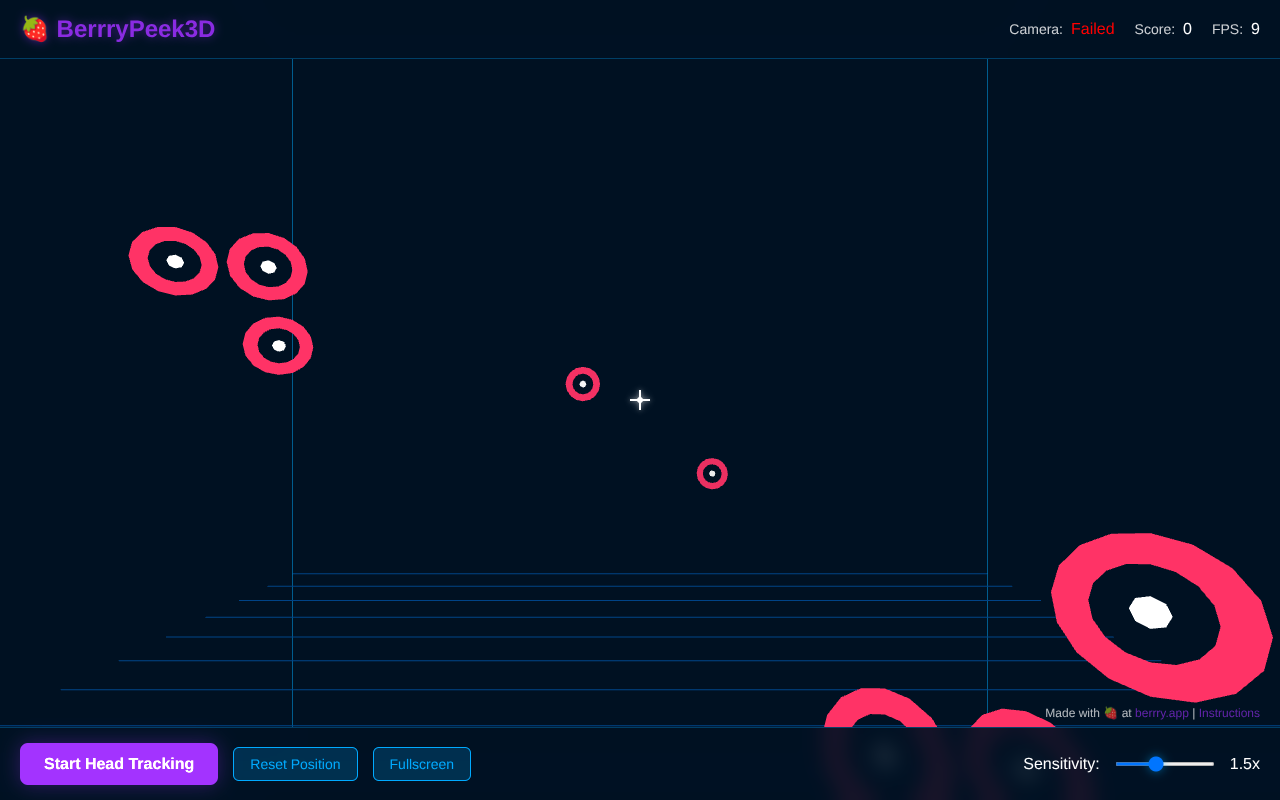Screen dimensions: 1280x800
Task: Click the white crosshair in the center
Action: 639,399
